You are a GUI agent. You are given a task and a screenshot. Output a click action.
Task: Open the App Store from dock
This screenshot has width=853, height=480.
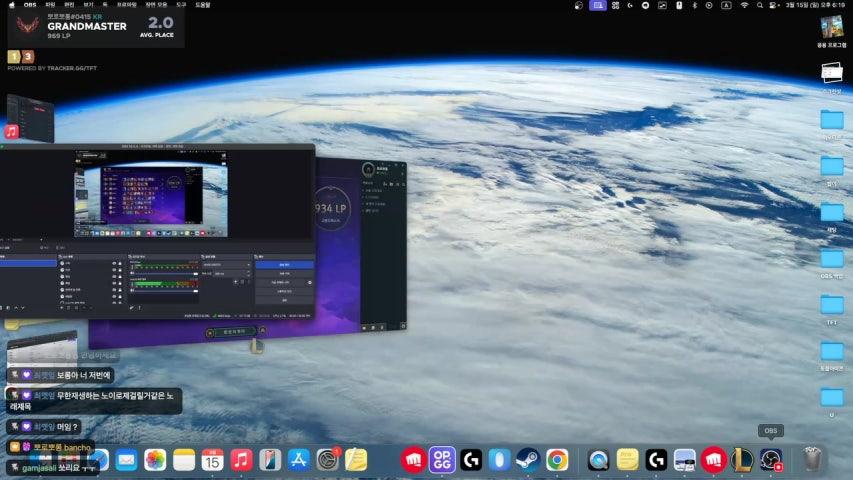pos(298,460)
